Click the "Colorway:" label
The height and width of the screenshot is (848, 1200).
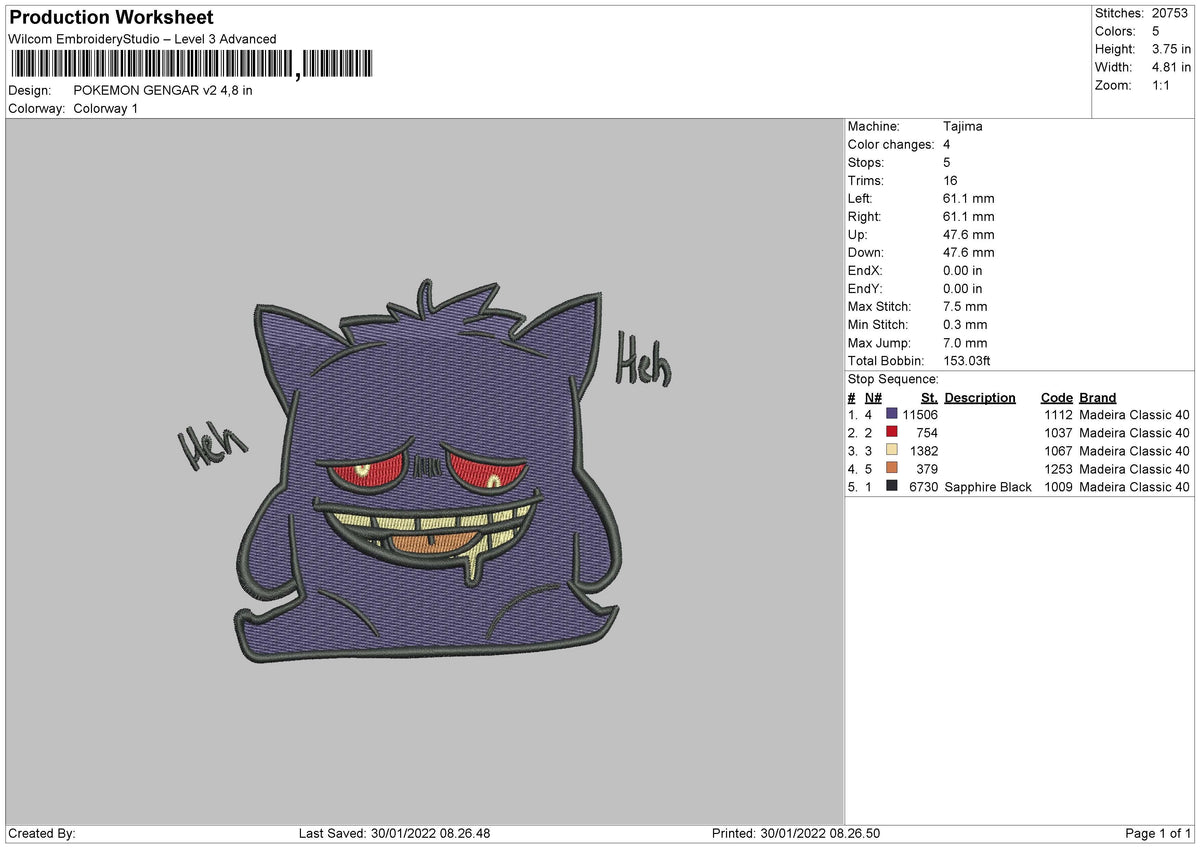tap(37, 109)
